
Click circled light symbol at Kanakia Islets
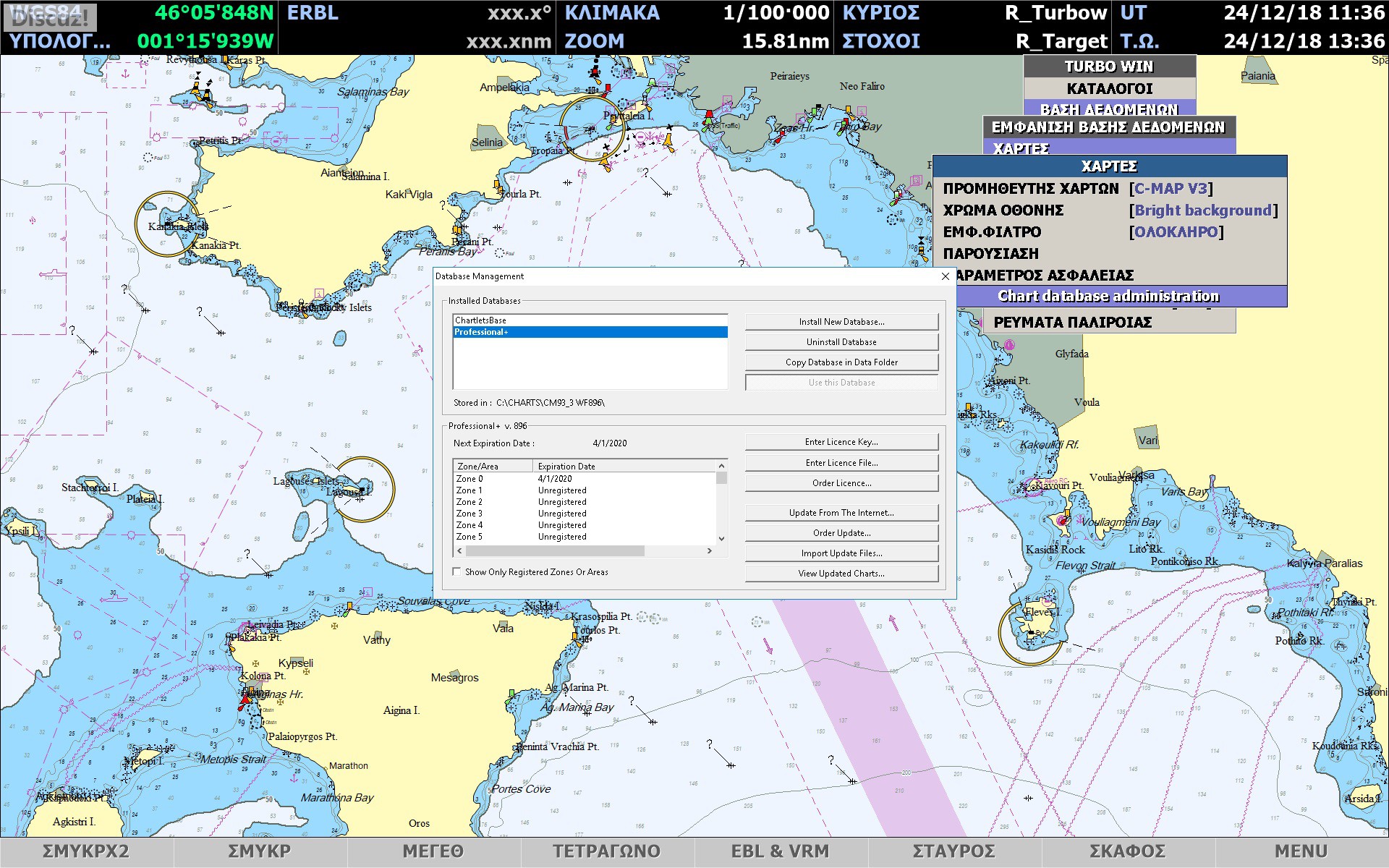[x=167, y=224]
